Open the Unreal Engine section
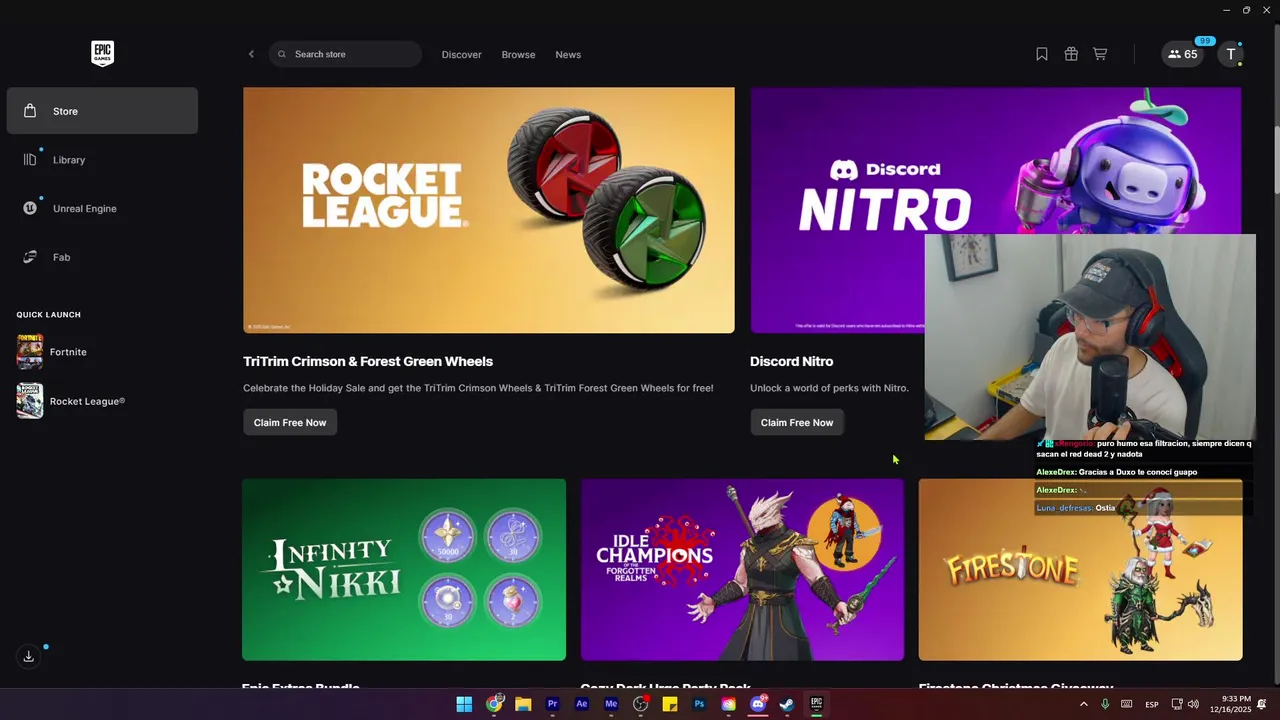Image resolution: width=1280 pixels, height=720 pixels. 102,208
